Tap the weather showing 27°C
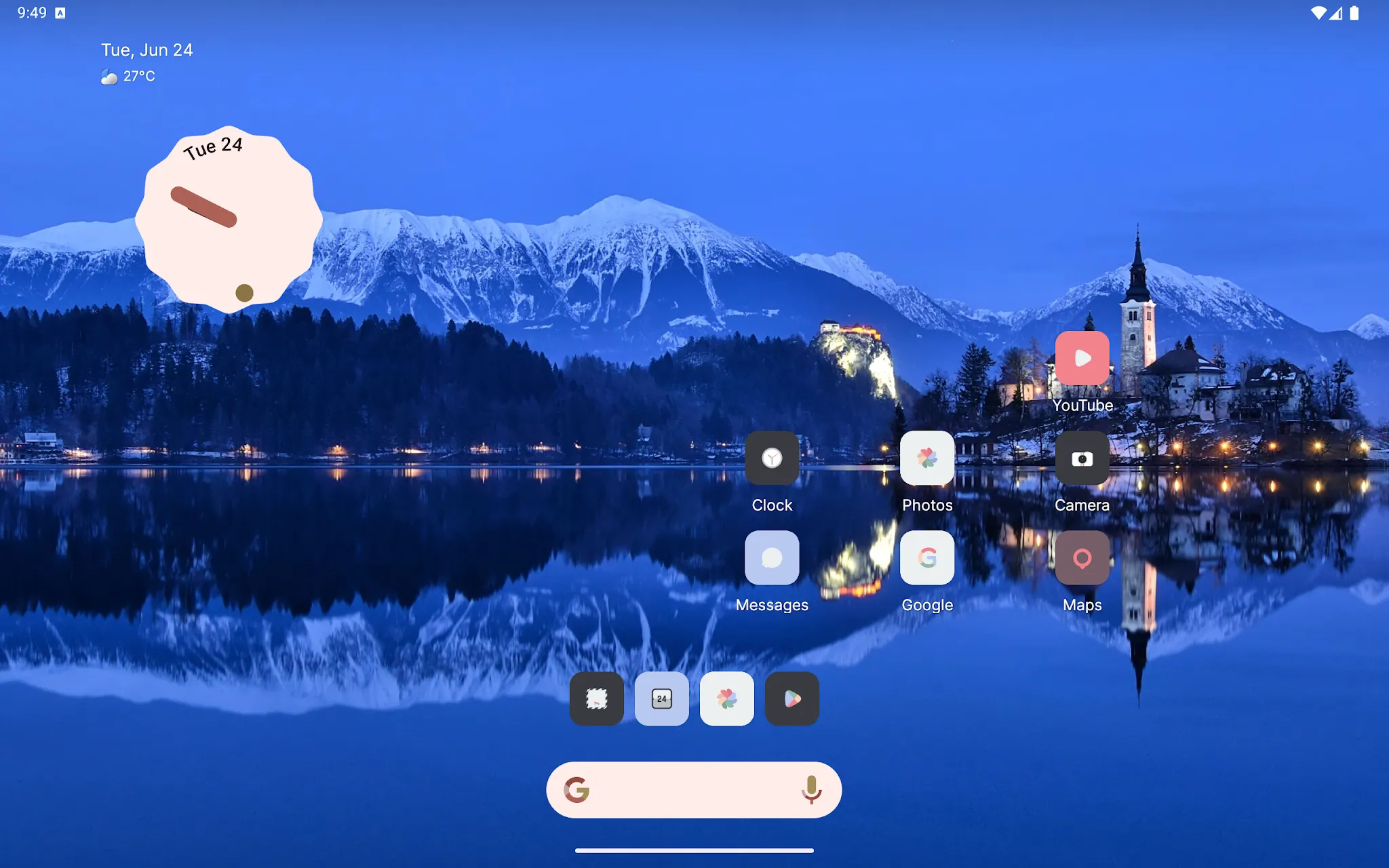 pyautogui.click(x=128, y=76)
